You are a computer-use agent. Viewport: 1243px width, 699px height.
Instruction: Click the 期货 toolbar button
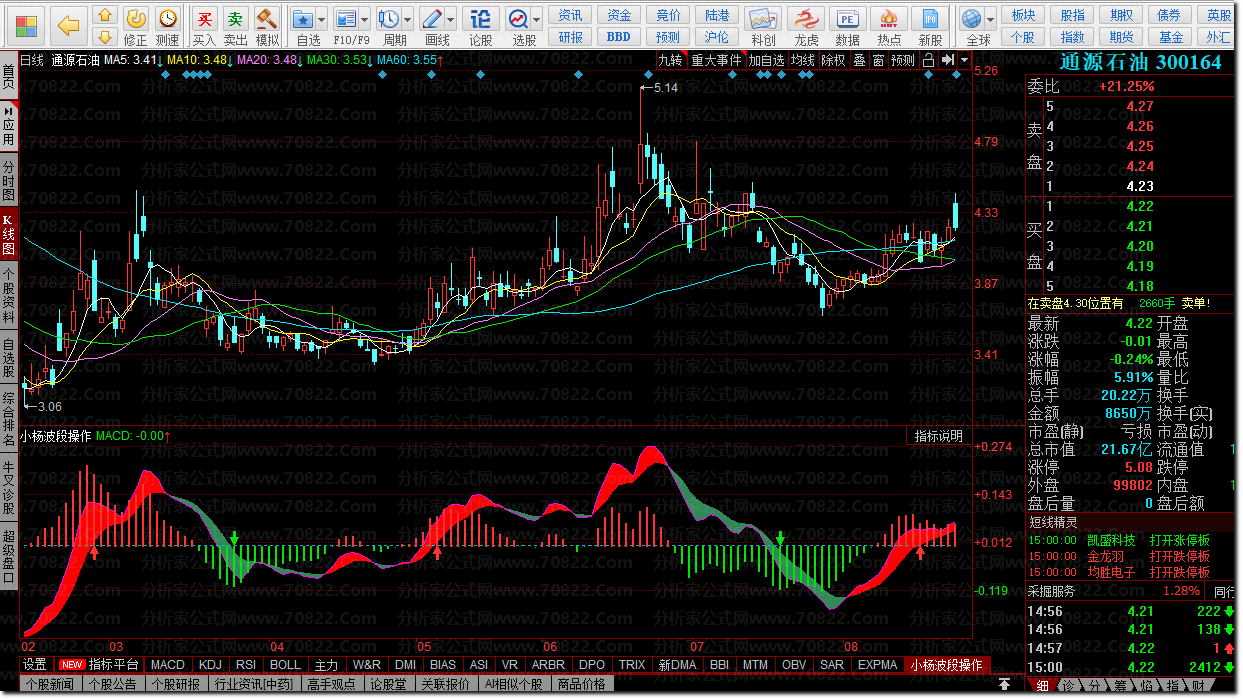1123,37
